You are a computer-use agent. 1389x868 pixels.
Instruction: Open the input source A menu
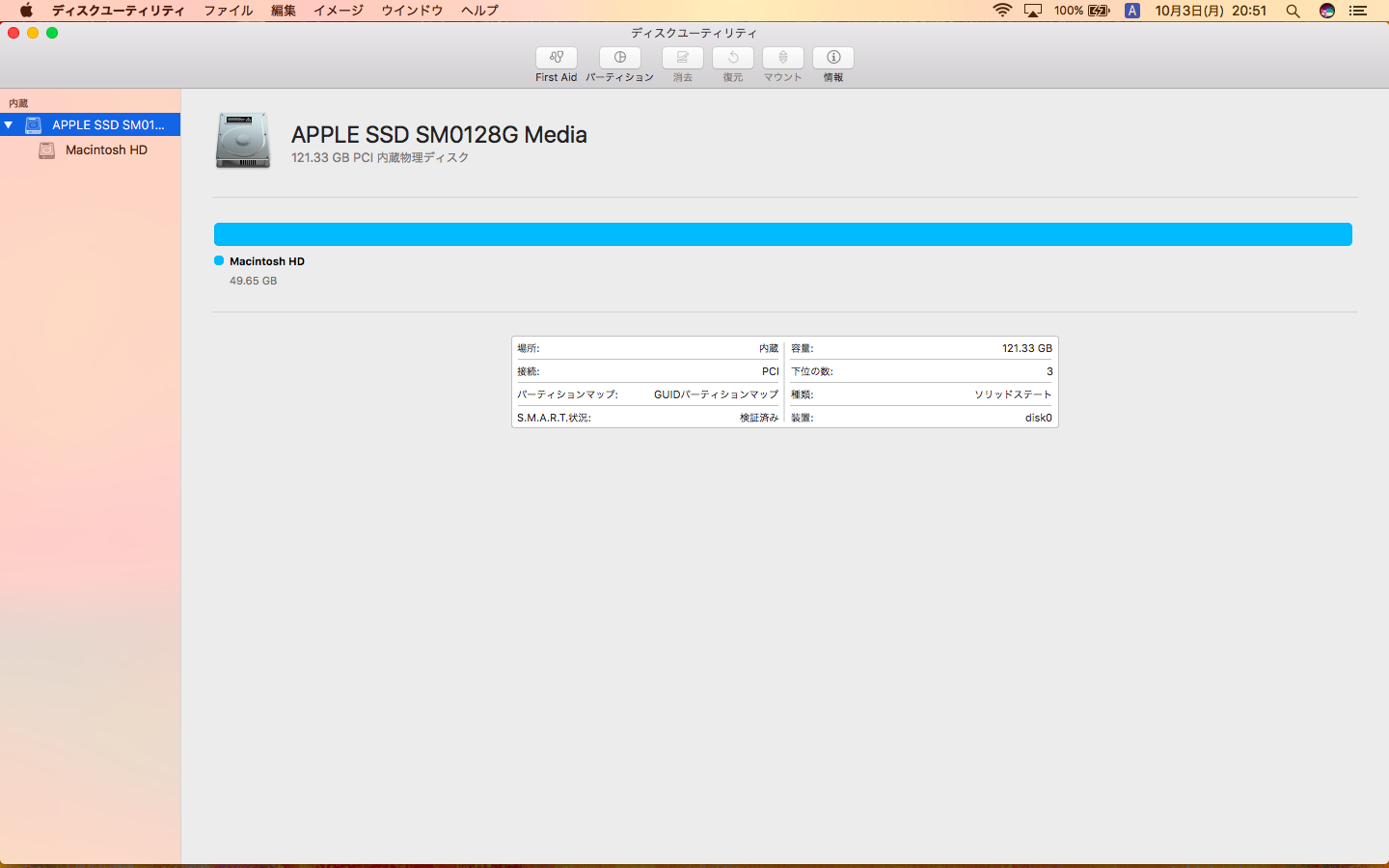tap(1132, 11)
